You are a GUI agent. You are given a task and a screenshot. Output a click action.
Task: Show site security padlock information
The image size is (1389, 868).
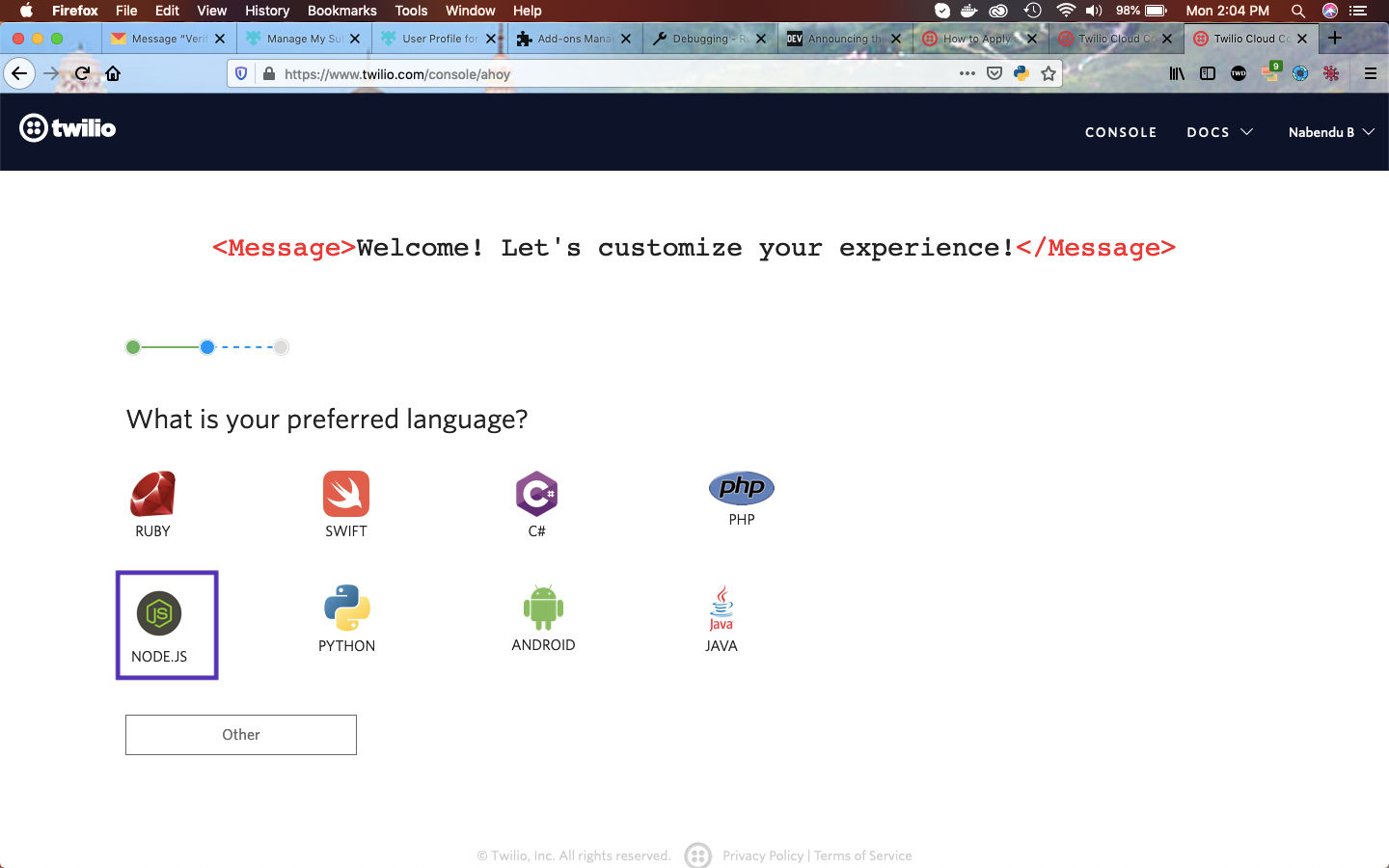point(268,73)
